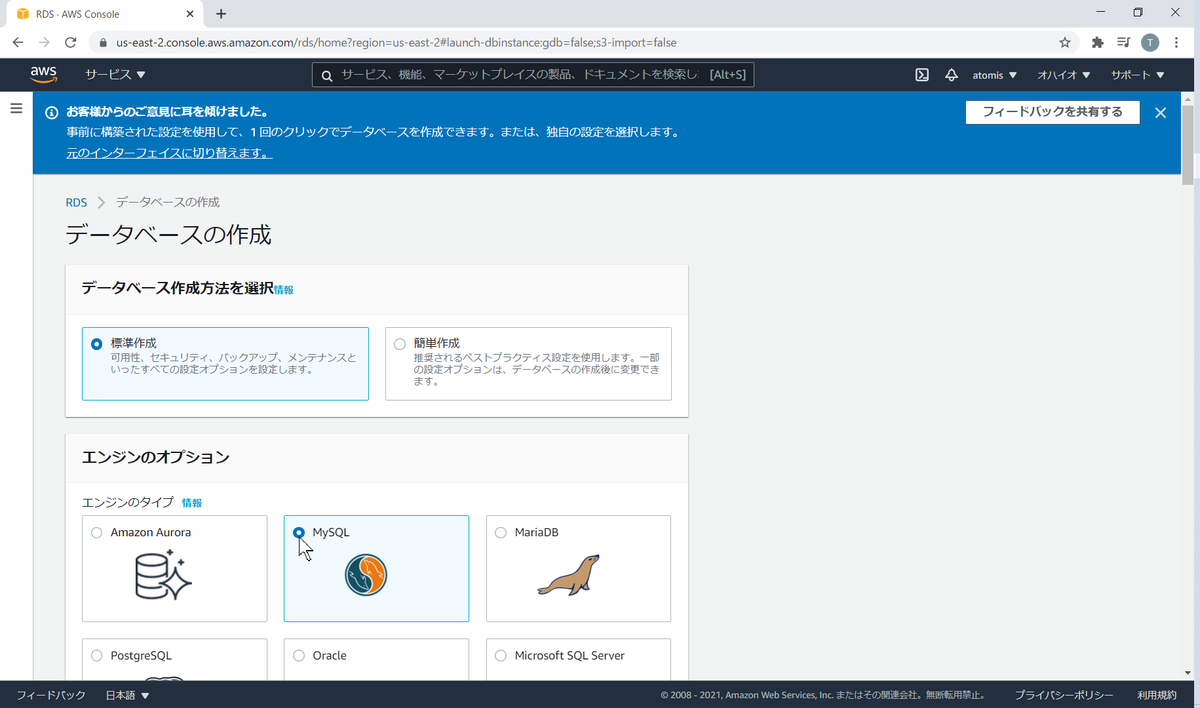Image resolution: width=1200 pixels, height=708 pixels.
Task: Open the atomis account menu
Action: [994, 74]
